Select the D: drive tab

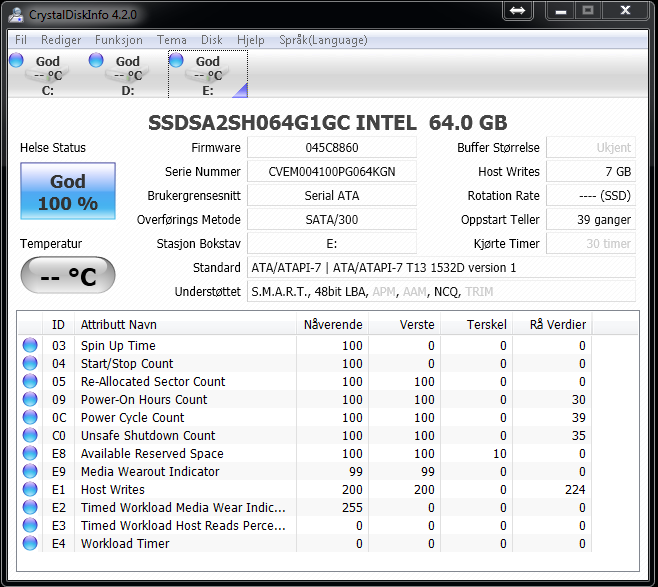coord(128,74)
